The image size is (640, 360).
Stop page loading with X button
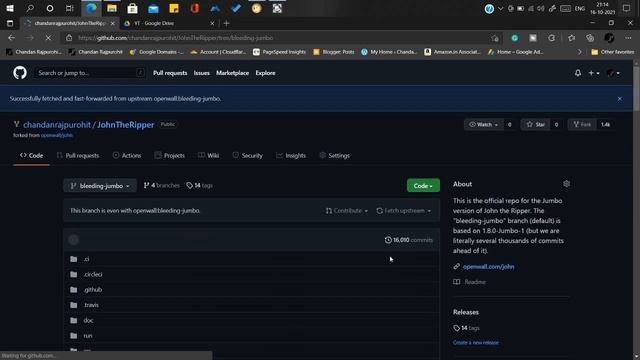[x=48, y=38]
